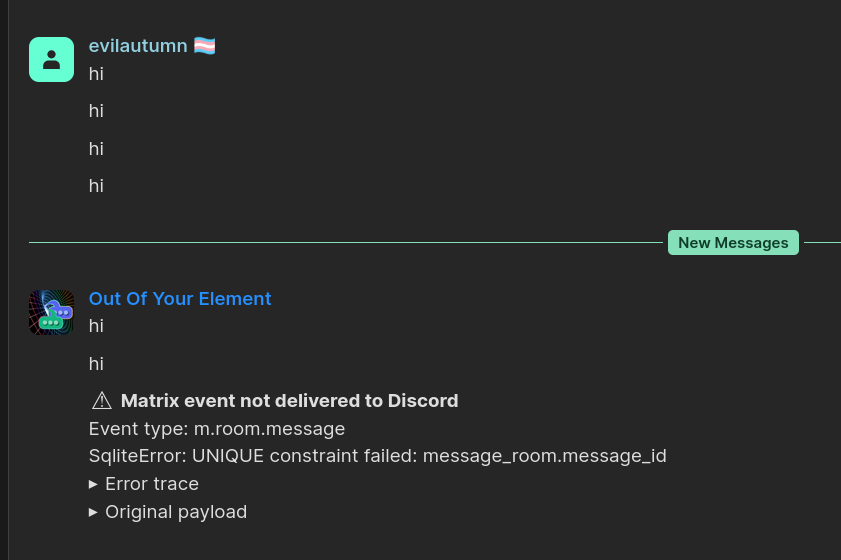Click the New Messages badge
841x560 pixels.
coord(733,243)
